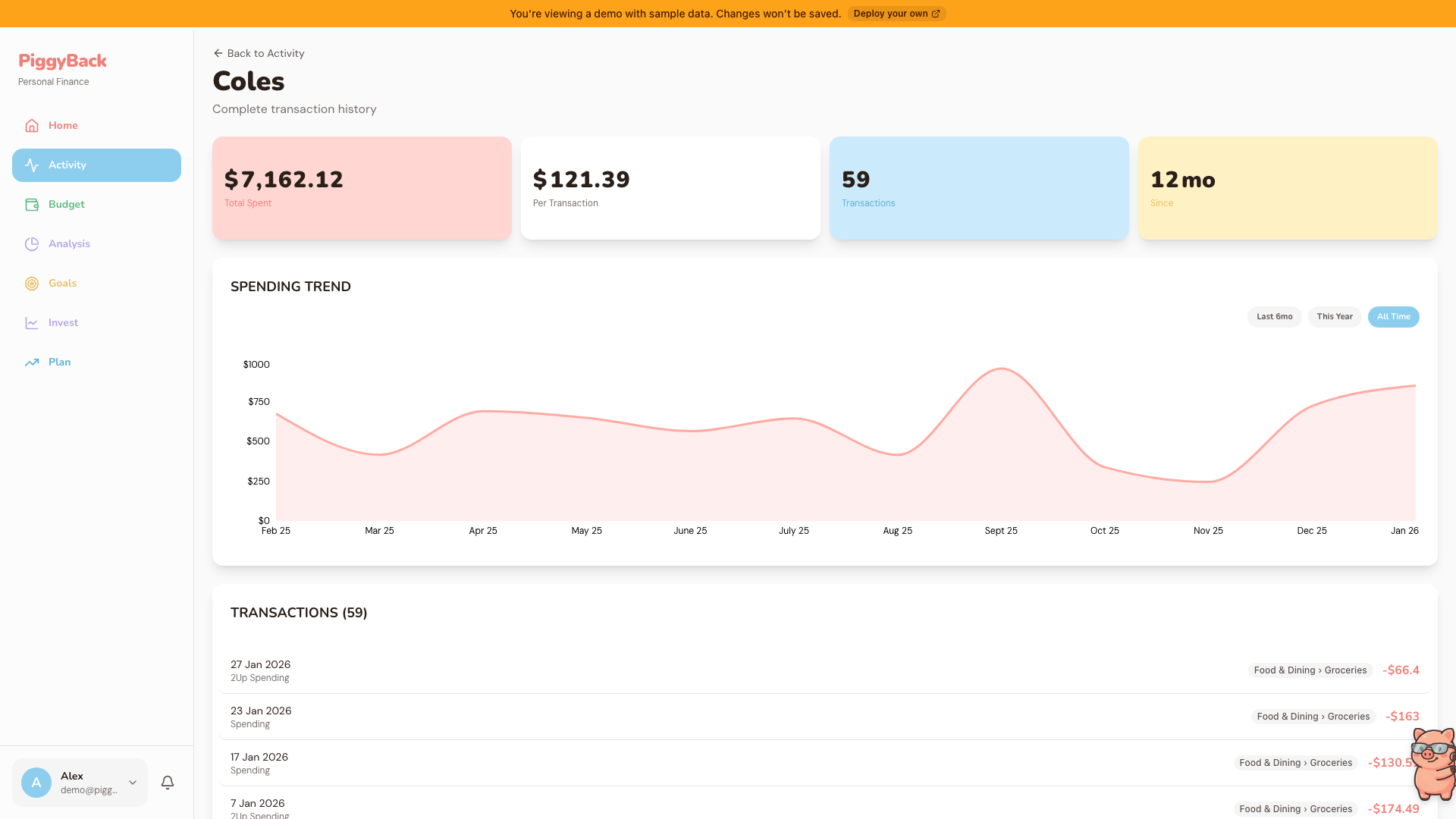Click the 59 Transactions card
Image resolution: width=1456 pixels, height=819 pixels.
point(979,188)
